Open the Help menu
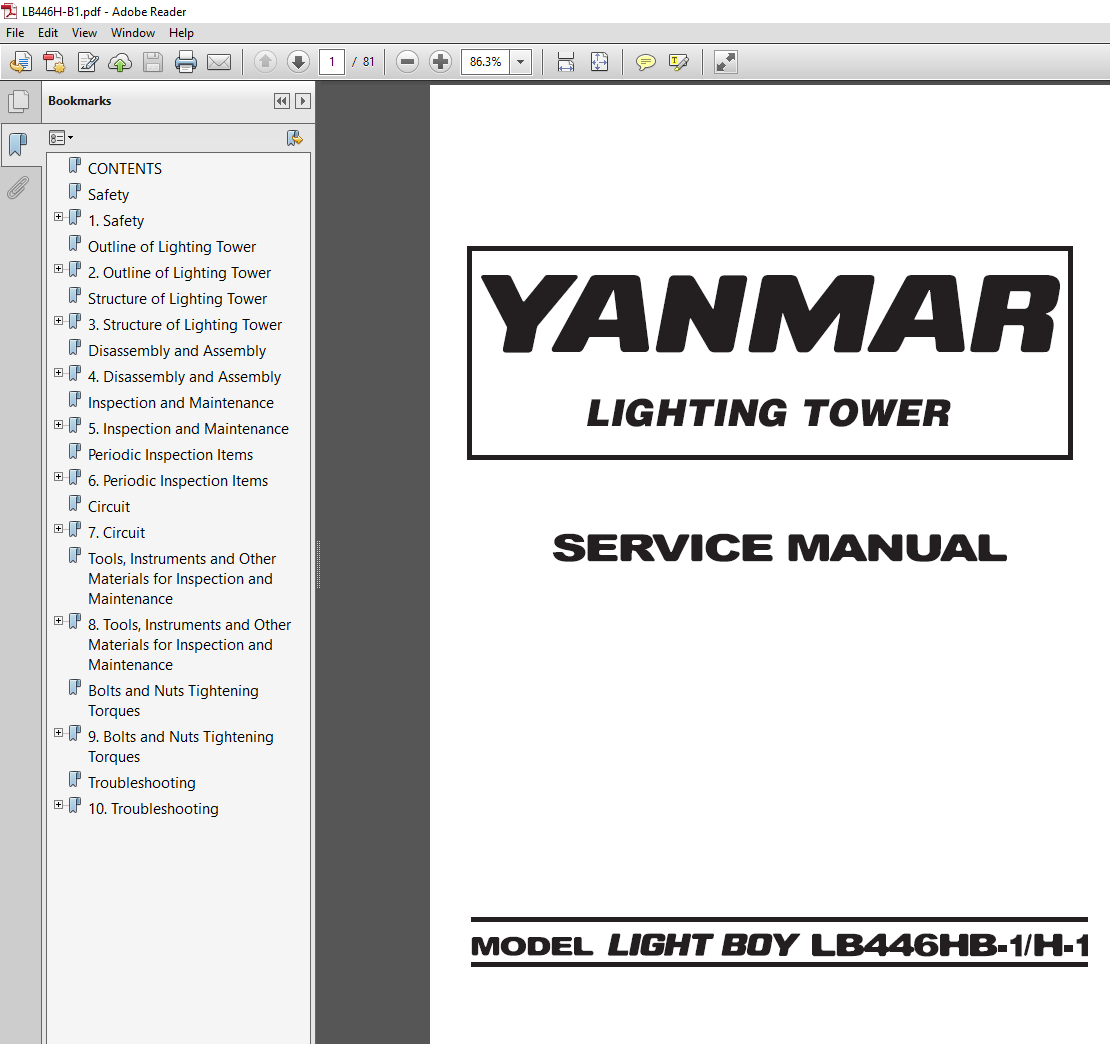Viewport: 1110px width, 1044px height. tap(181, 33)
